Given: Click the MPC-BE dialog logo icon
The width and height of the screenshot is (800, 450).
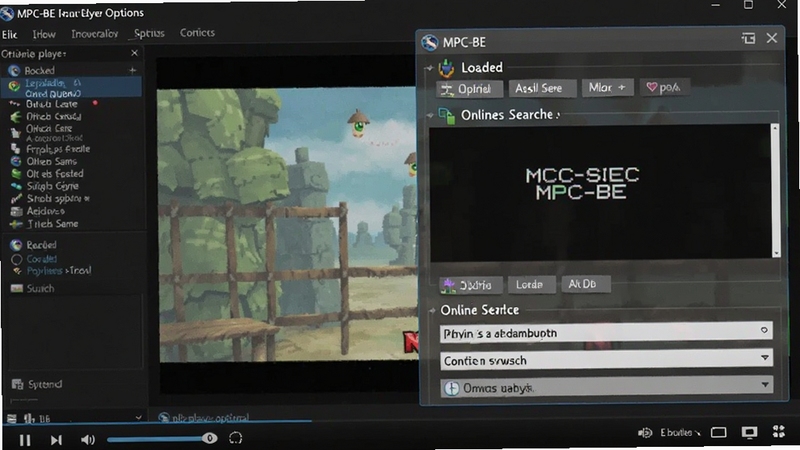Looking at the screenshot, I should [x=430, y=42].
